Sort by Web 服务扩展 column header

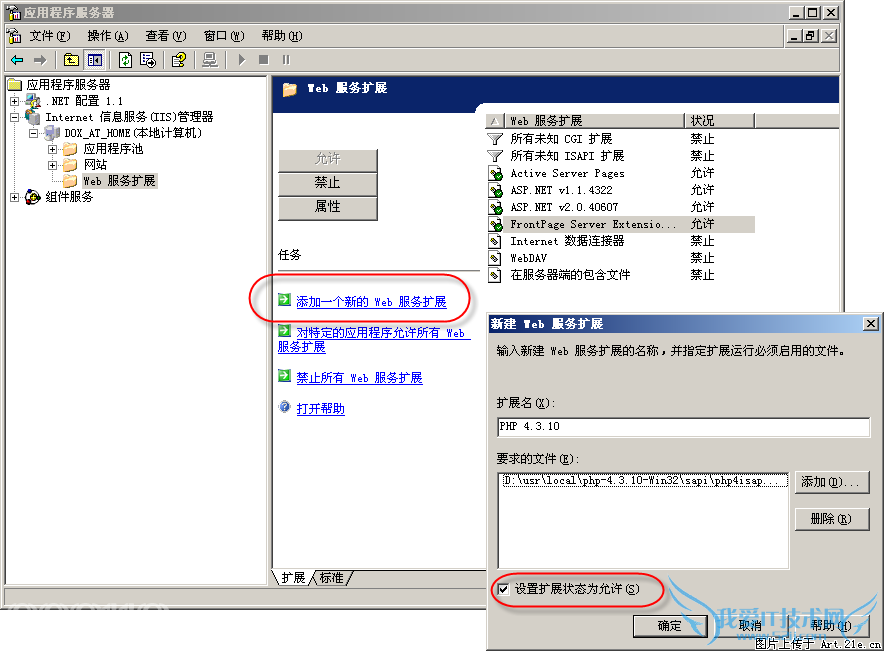594,121
